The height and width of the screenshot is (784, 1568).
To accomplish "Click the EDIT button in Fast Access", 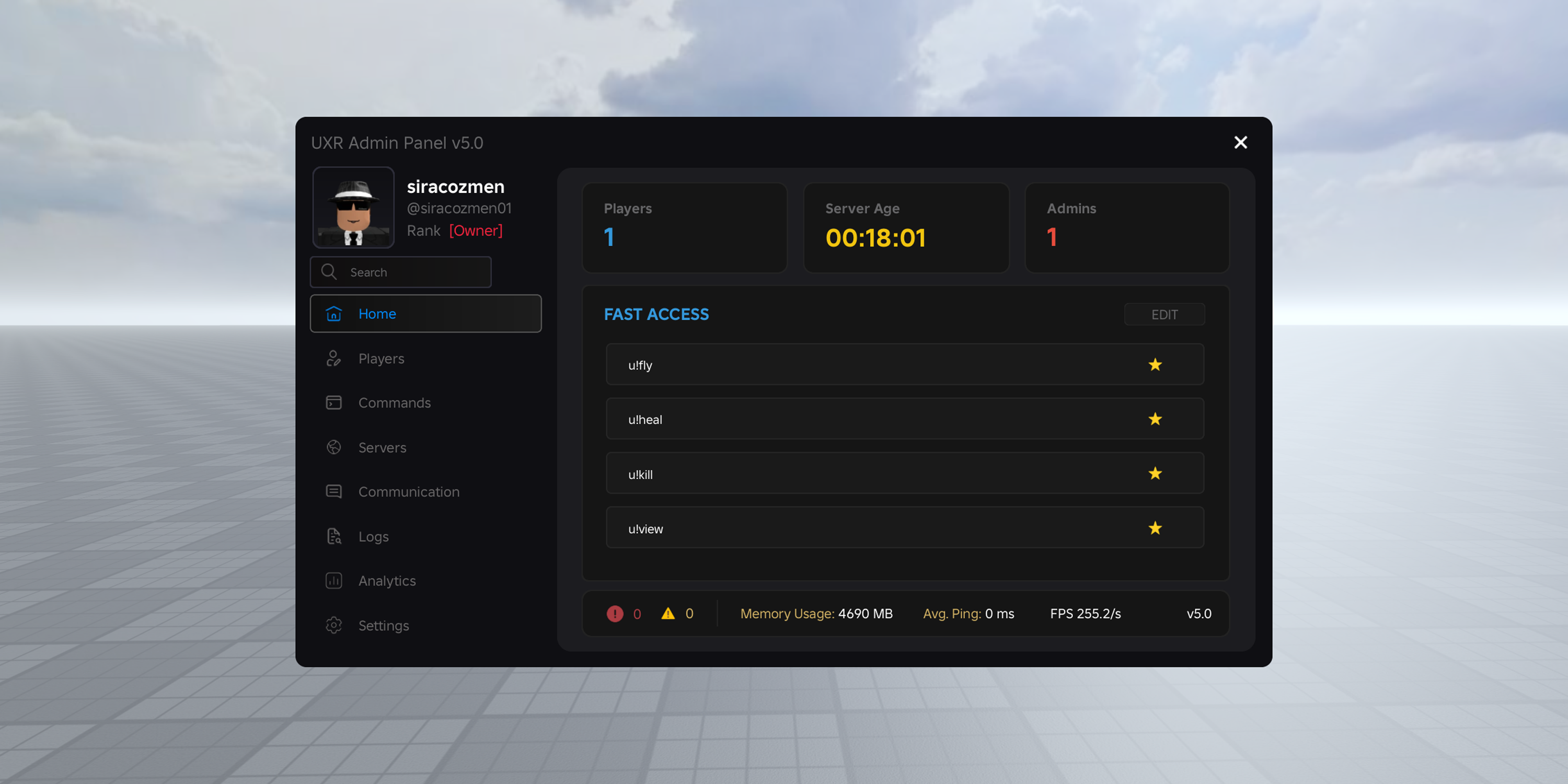I will [x=1164, y=315].
